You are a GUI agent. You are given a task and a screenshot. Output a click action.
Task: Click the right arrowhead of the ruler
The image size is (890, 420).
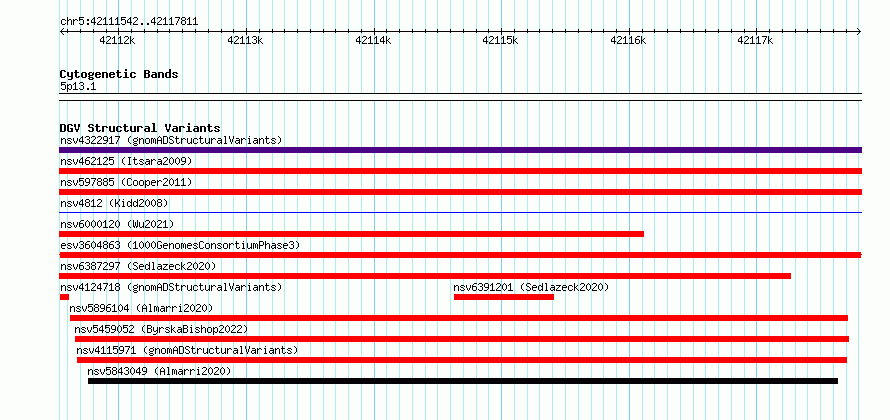(859, 32)
